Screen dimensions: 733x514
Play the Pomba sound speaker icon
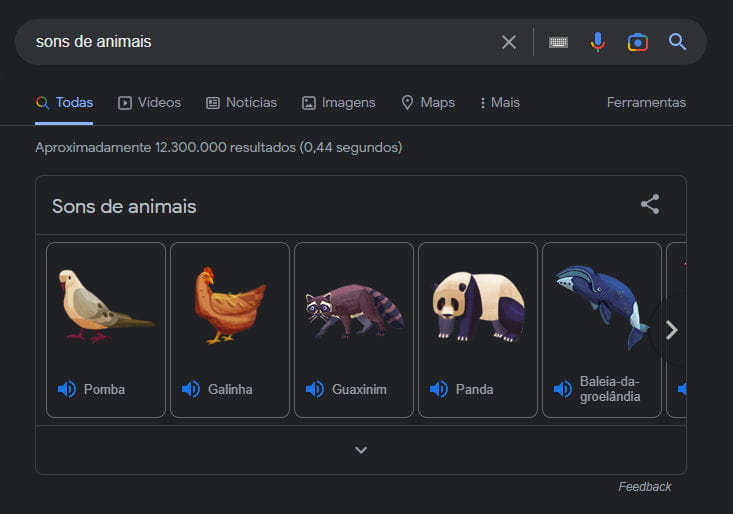click(x=67, y=389)
